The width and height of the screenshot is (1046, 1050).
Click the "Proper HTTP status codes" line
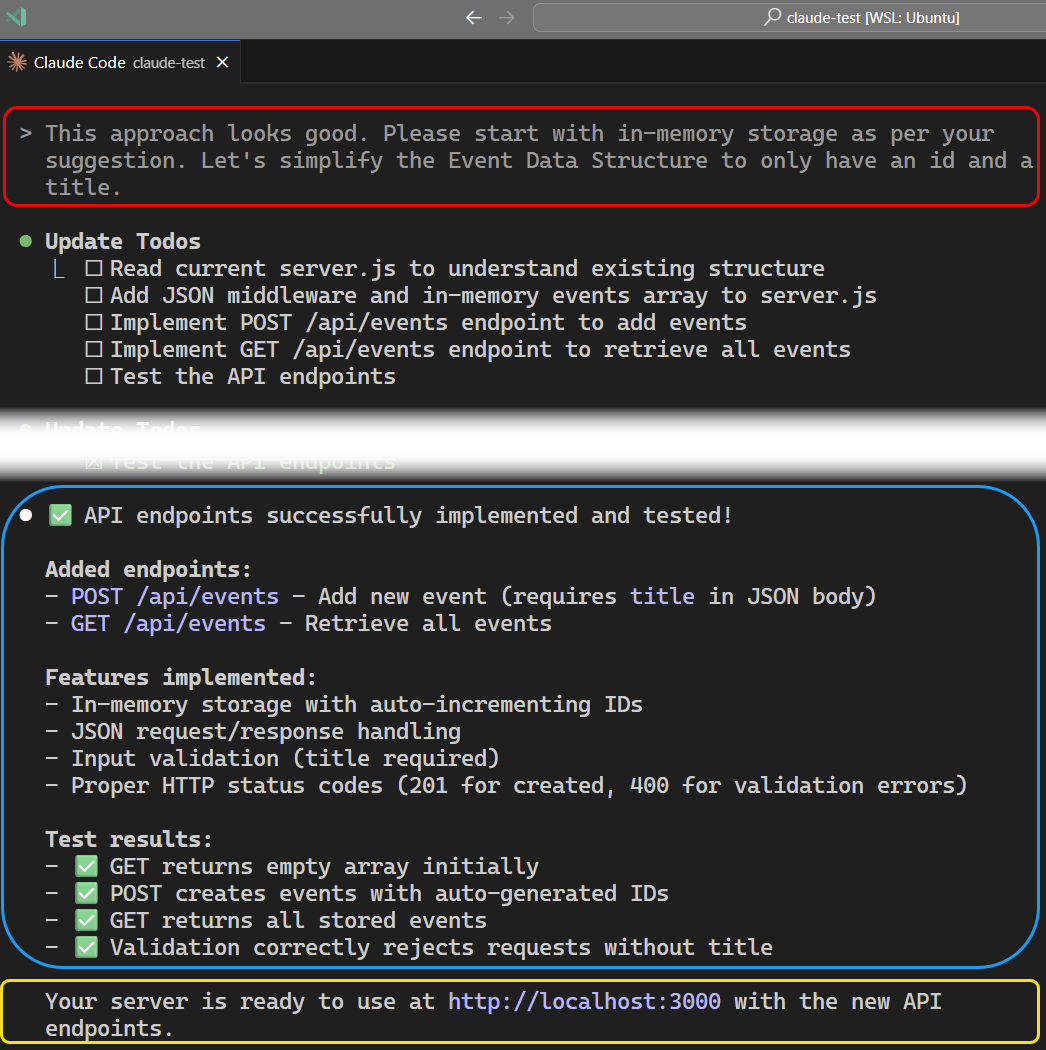coord(506,785)
